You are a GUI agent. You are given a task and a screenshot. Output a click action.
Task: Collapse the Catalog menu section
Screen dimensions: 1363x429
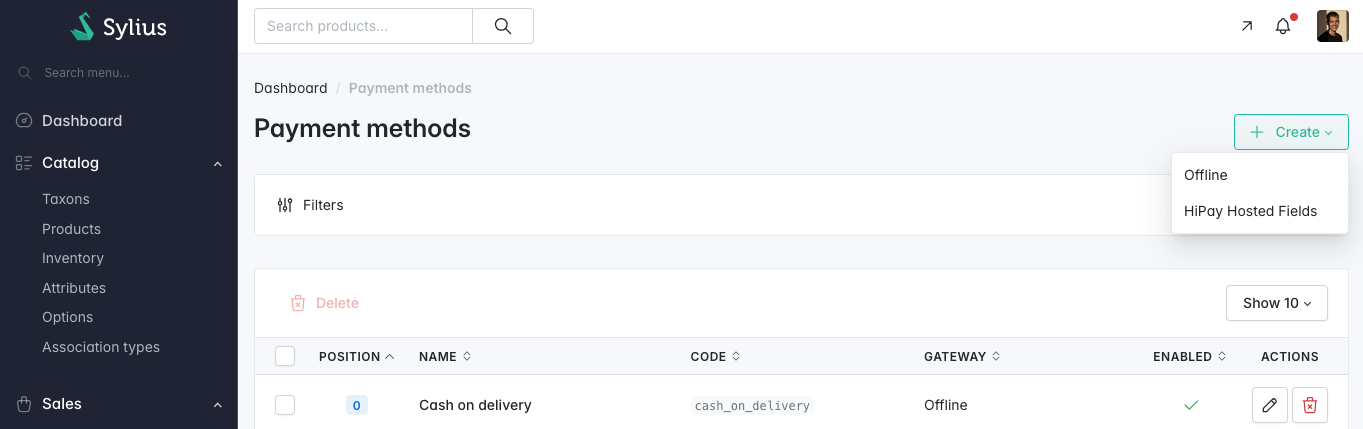point(218,163)
